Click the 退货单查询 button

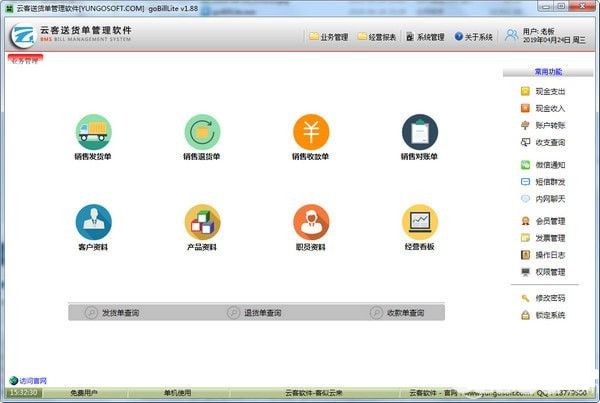pyautogui.click(x=254, y=313)
